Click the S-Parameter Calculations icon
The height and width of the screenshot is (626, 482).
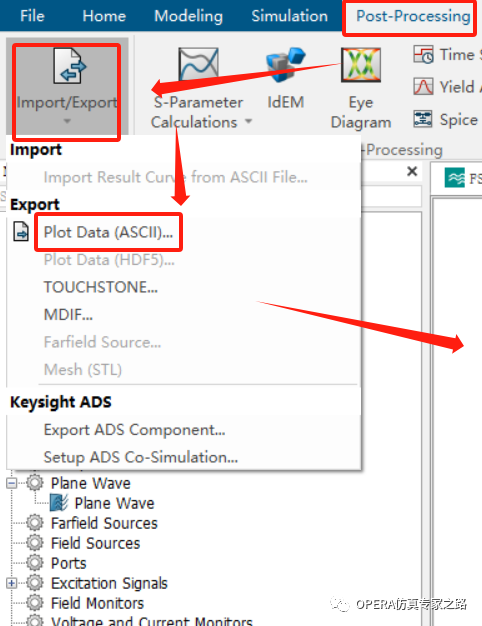[x=198, y=64]
